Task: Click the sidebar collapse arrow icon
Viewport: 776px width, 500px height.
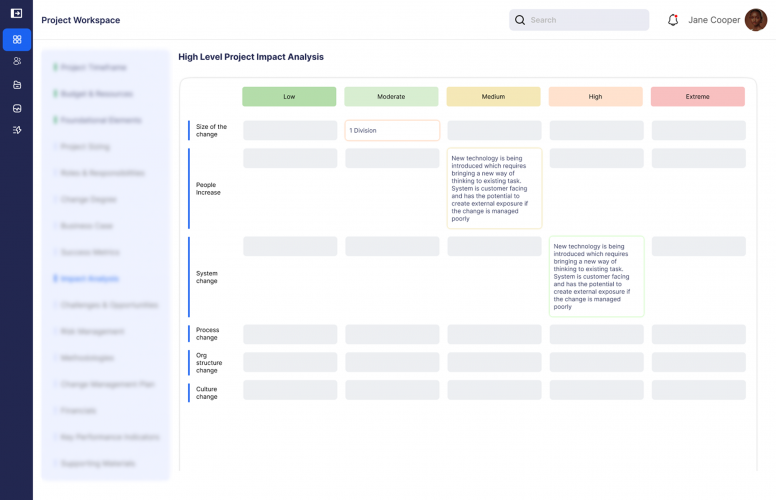Action: 16,13
